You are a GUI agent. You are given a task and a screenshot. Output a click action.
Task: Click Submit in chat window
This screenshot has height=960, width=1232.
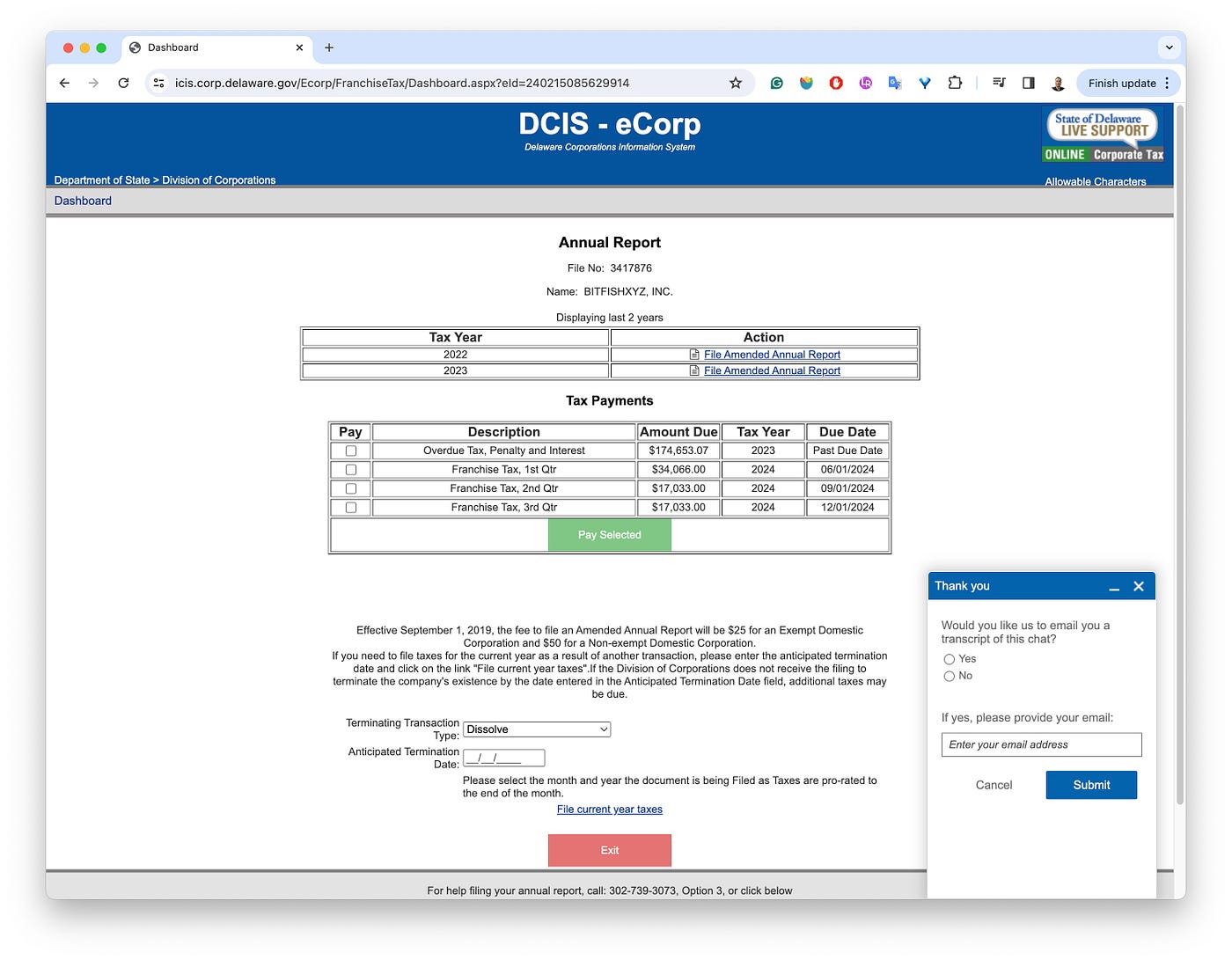1091,785
